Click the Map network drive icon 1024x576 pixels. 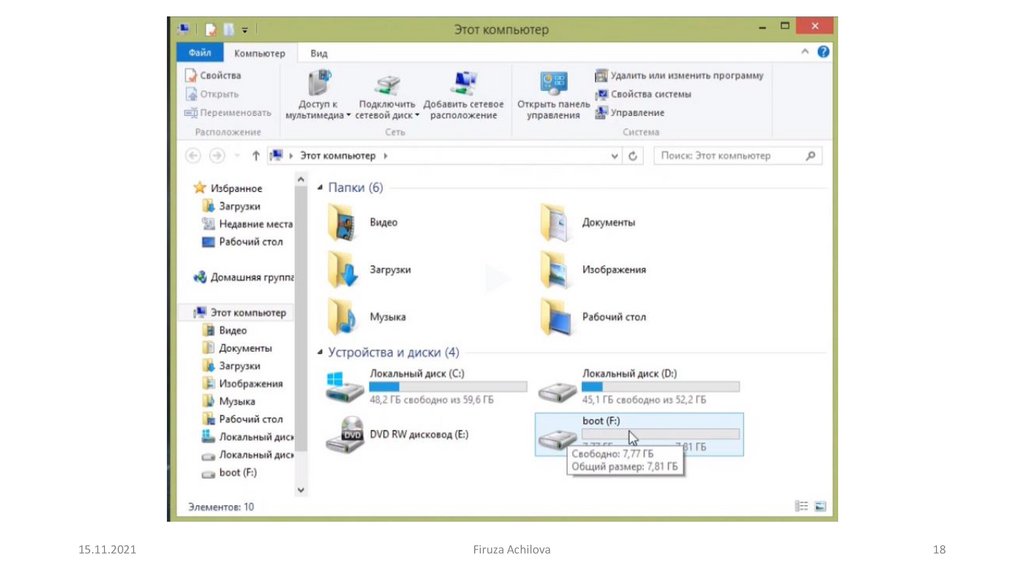387,83
